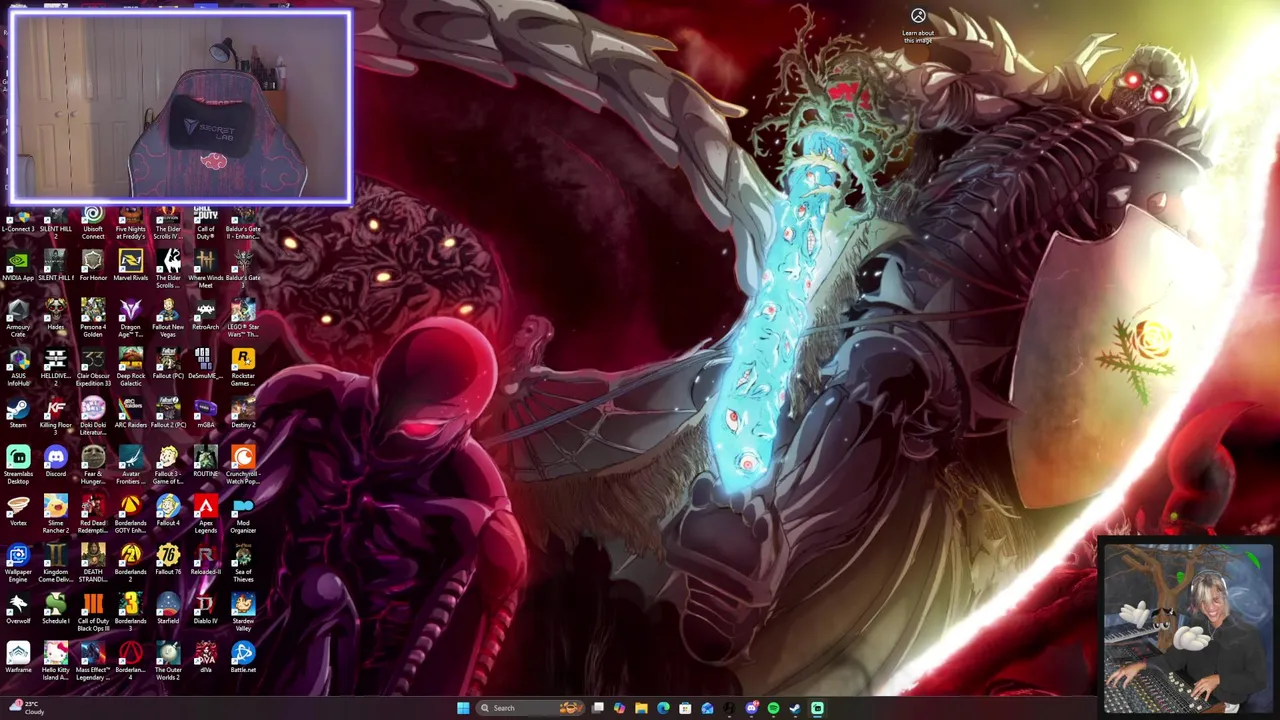Open the Fallout 76 desktop icon
1280x720 pixels.
pyautogui.click(x=168, y=560)
